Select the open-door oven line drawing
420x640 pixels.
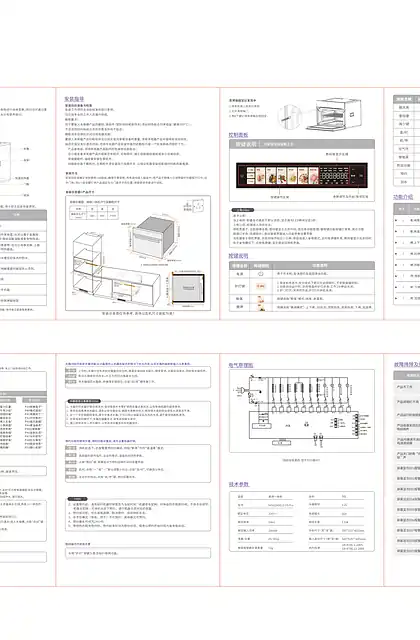[333, 114]
